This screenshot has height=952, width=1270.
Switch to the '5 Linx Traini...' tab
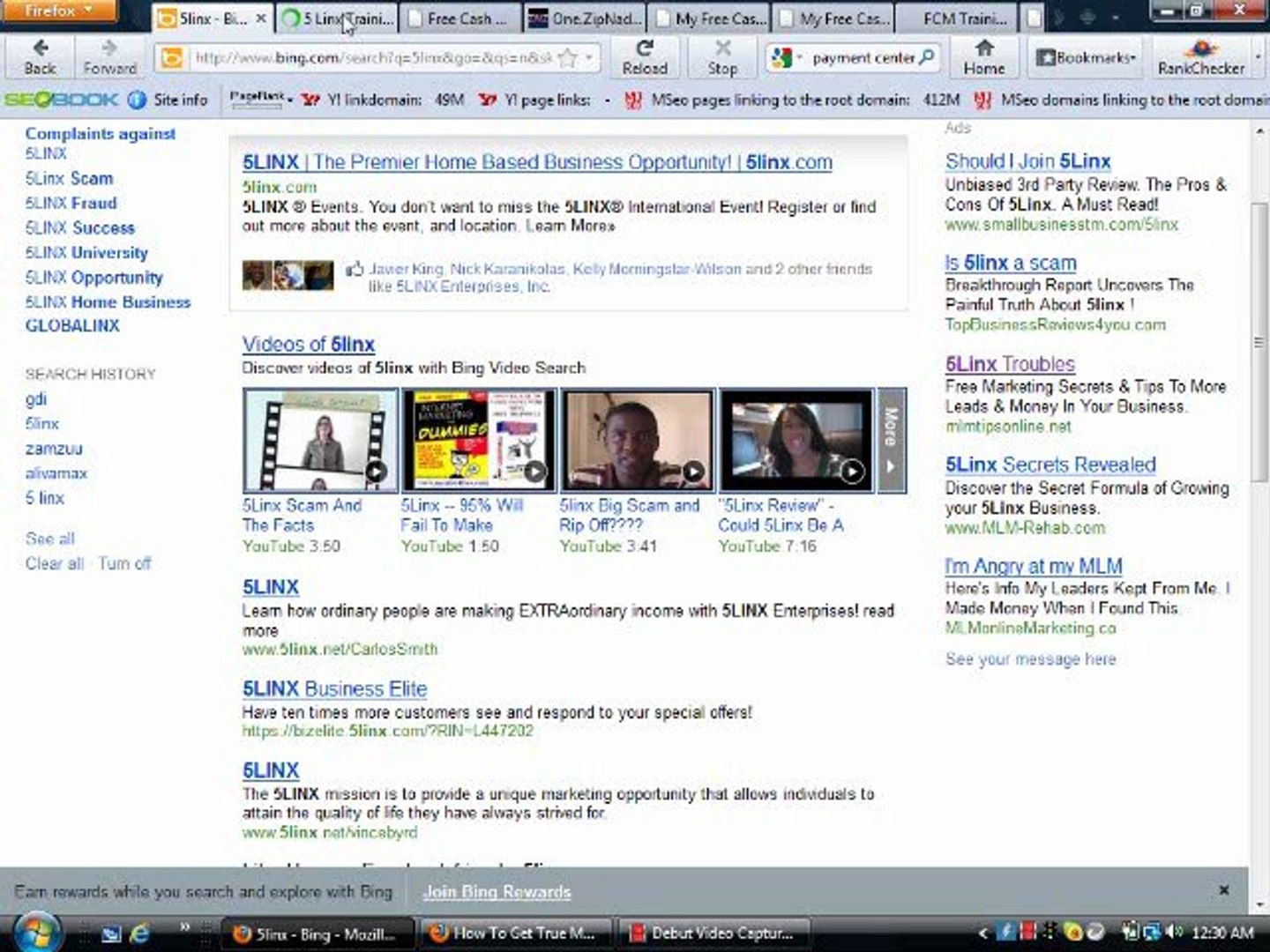(338, 18)
